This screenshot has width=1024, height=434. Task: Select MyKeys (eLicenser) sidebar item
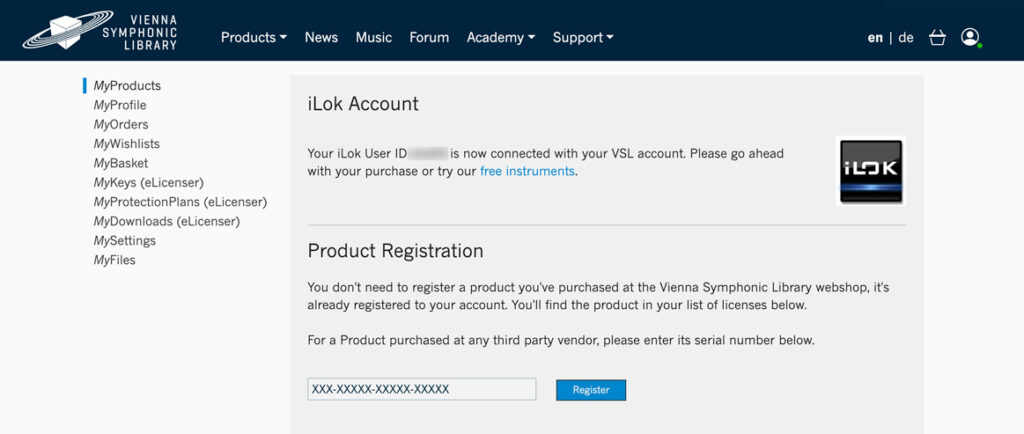[x=148, y=182]
